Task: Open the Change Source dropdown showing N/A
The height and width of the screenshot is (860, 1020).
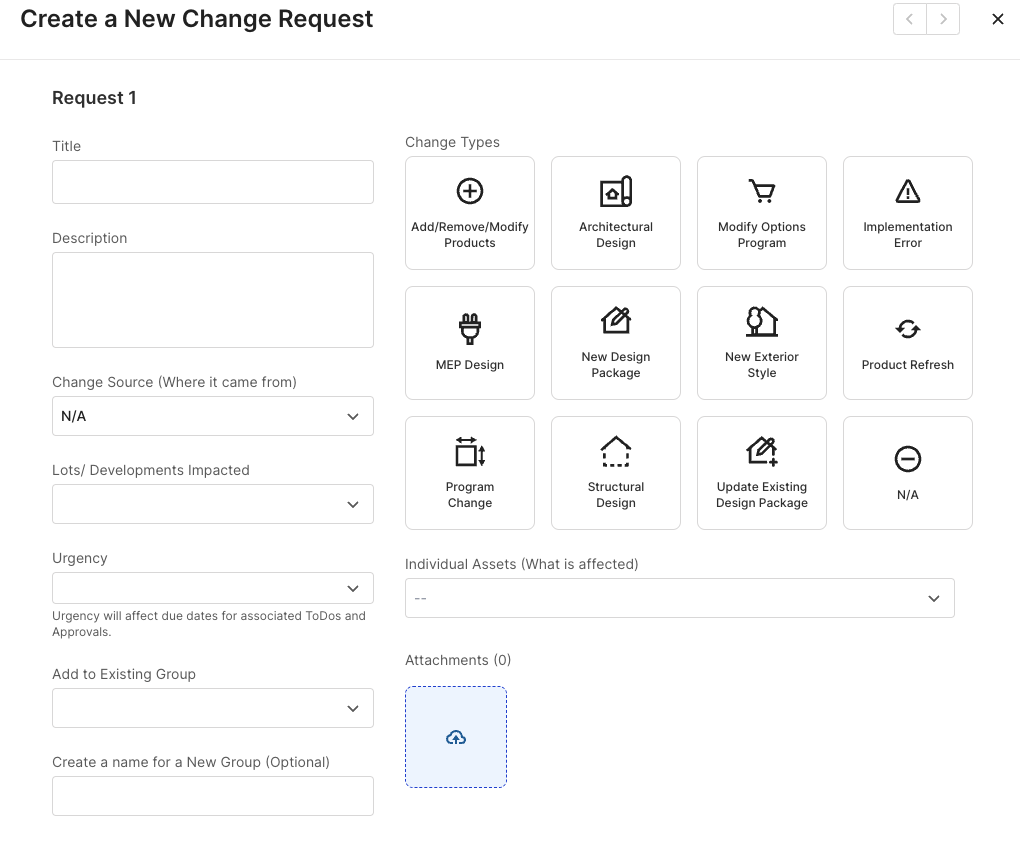Action: [213, 416]
